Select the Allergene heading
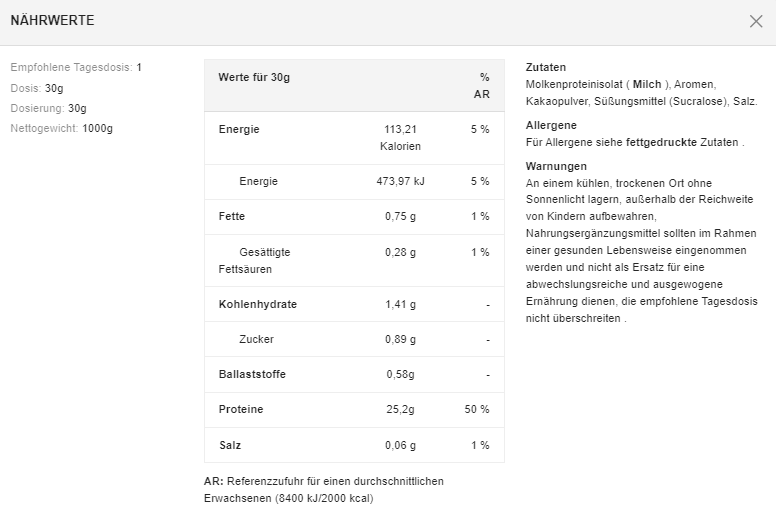 point(551,125)
